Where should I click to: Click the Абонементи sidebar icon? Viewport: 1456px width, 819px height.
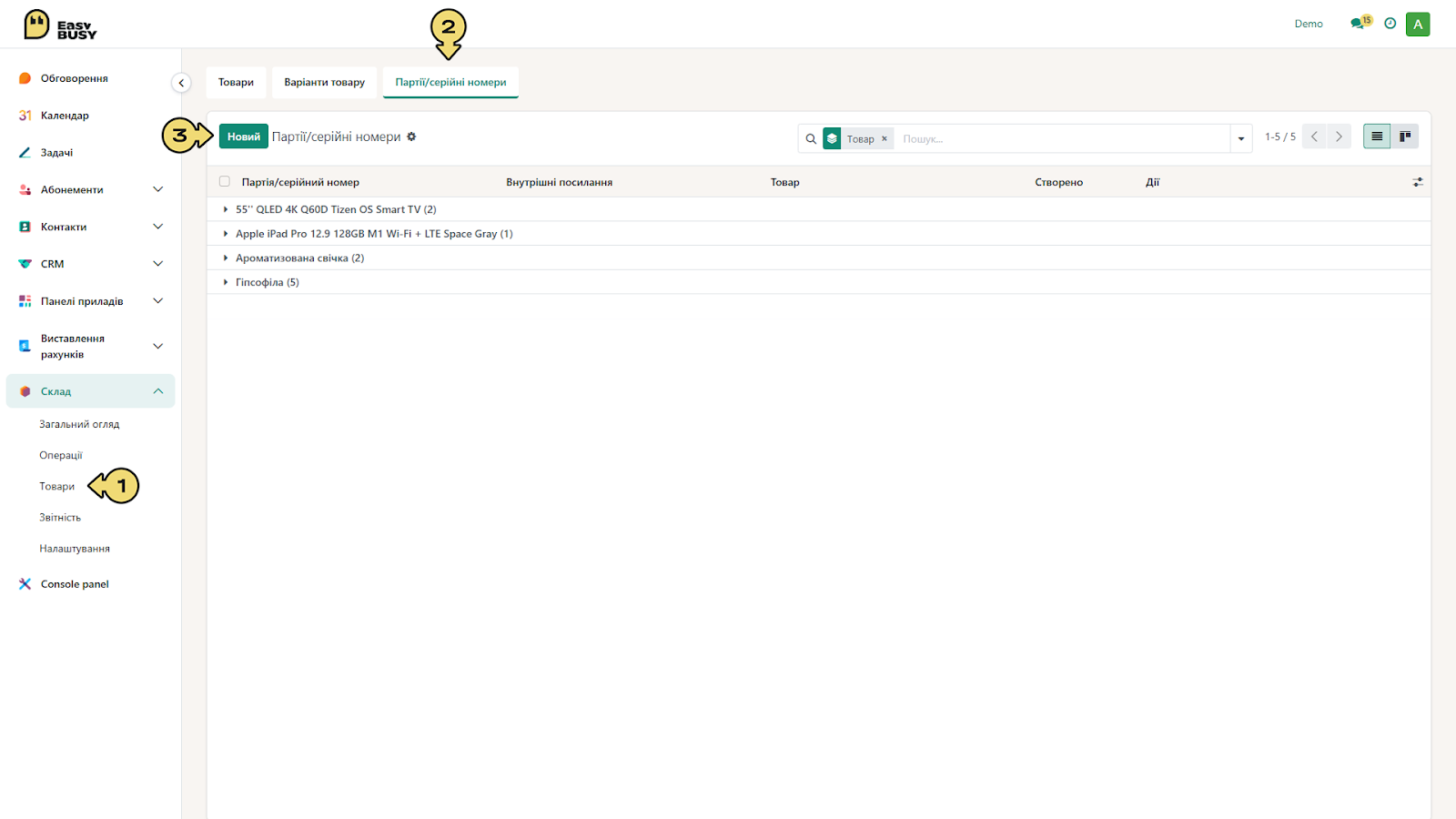click(25, 190)
